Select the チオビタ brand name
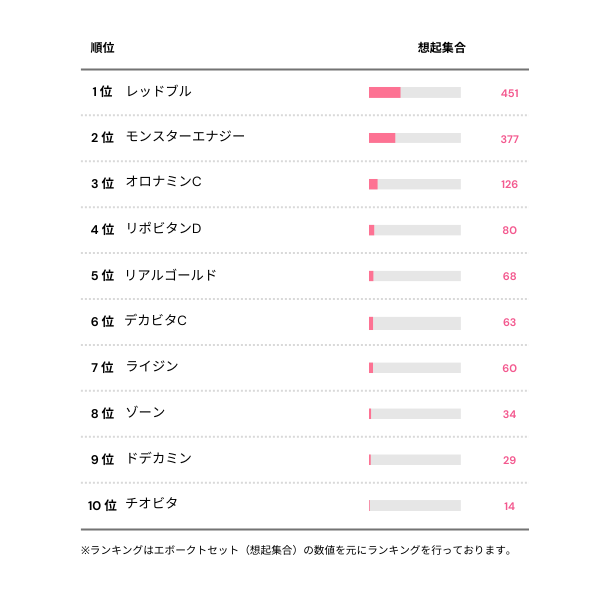This screenshot has width=600, height=600. [x=152, y=504]
